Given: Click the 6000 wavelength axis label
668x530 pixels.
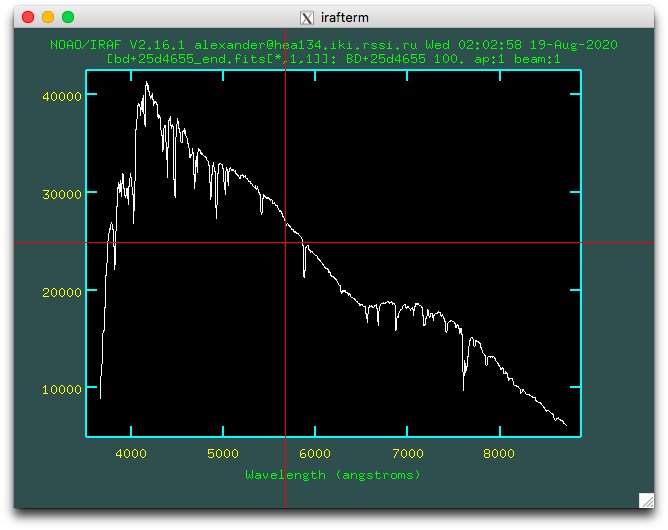Looking at the screenshot, I should [x=315, y=453].
